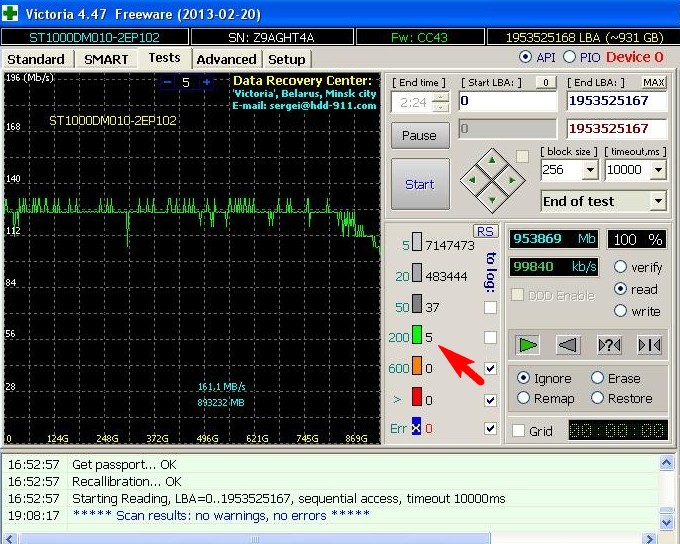Click the left arrow on the navigation diamond
This screenshot has height=544, width=680.
[473, 181]
